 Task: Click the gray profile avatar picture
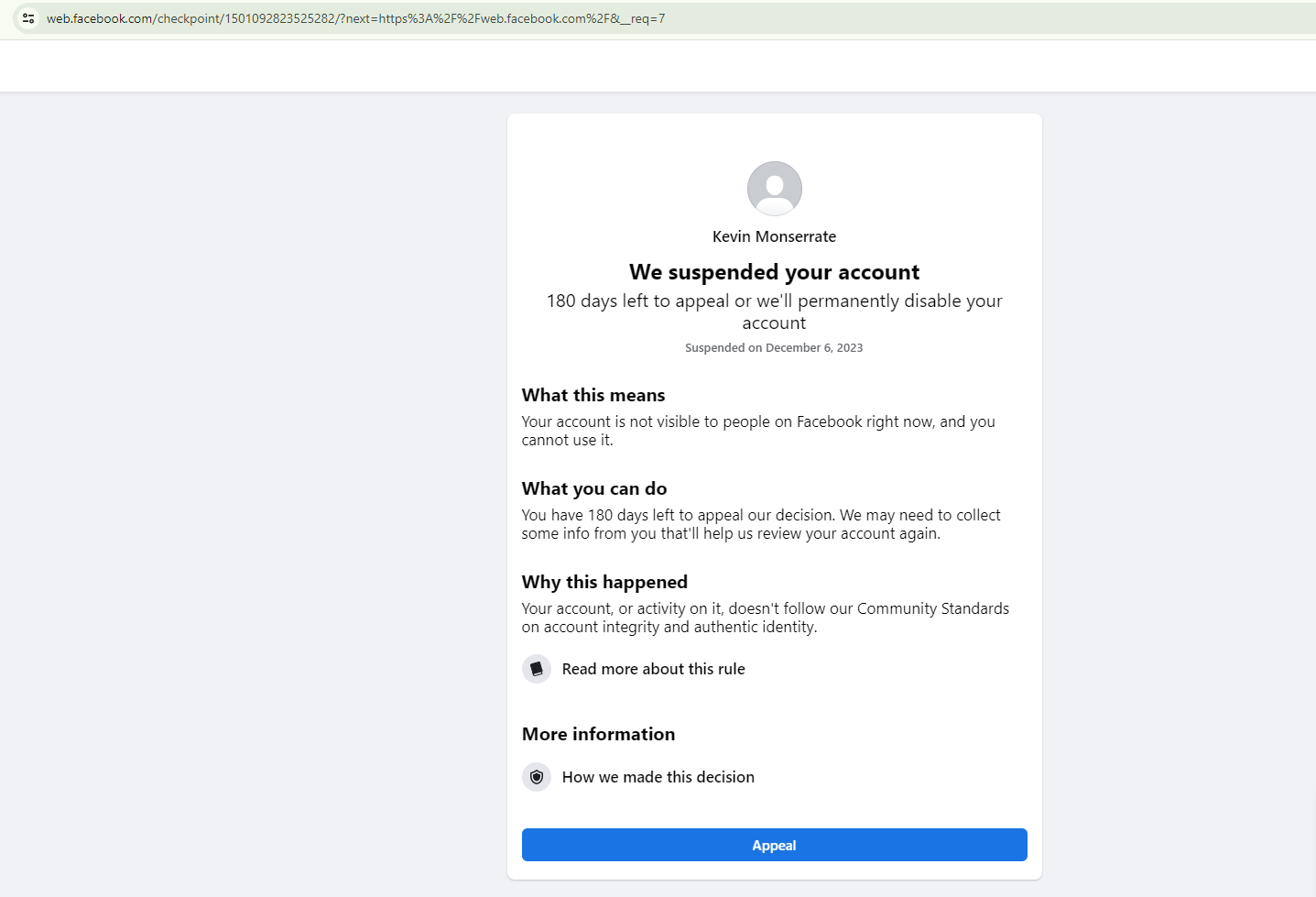click(x=775, y=189)
